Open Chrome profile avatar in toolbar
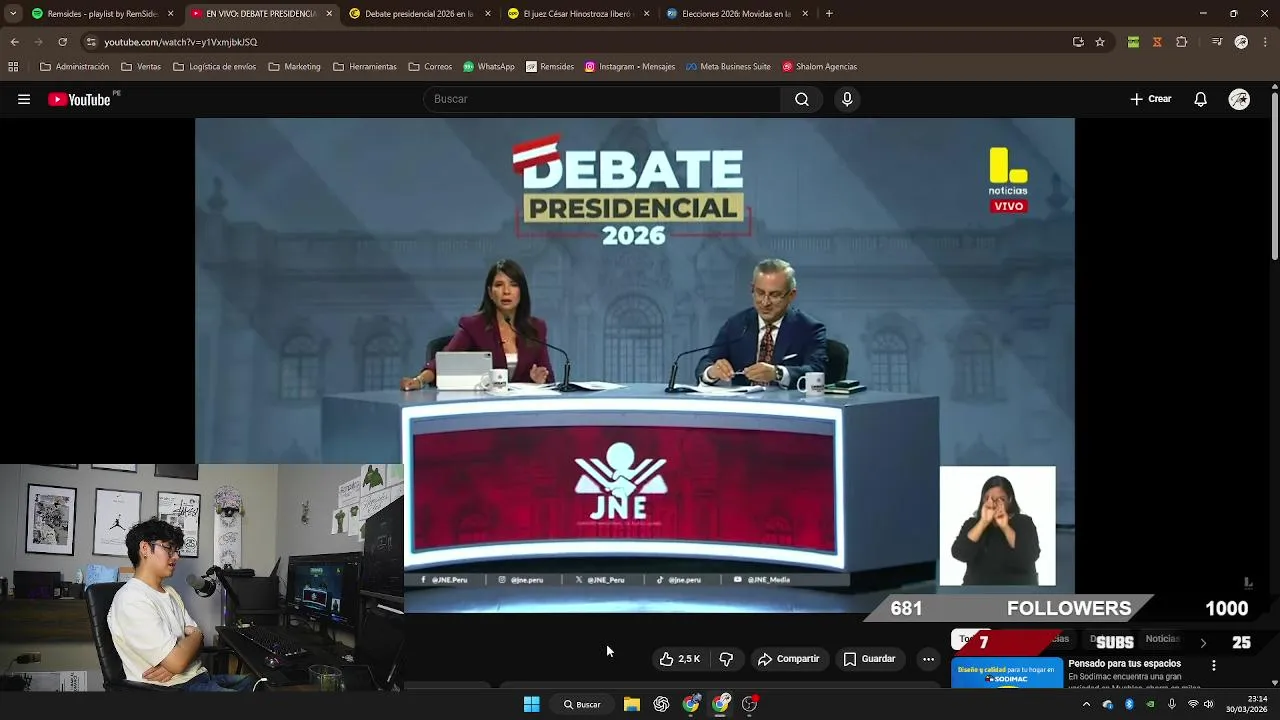This screenshot has width=1280, height=720. click(1241, 42)
